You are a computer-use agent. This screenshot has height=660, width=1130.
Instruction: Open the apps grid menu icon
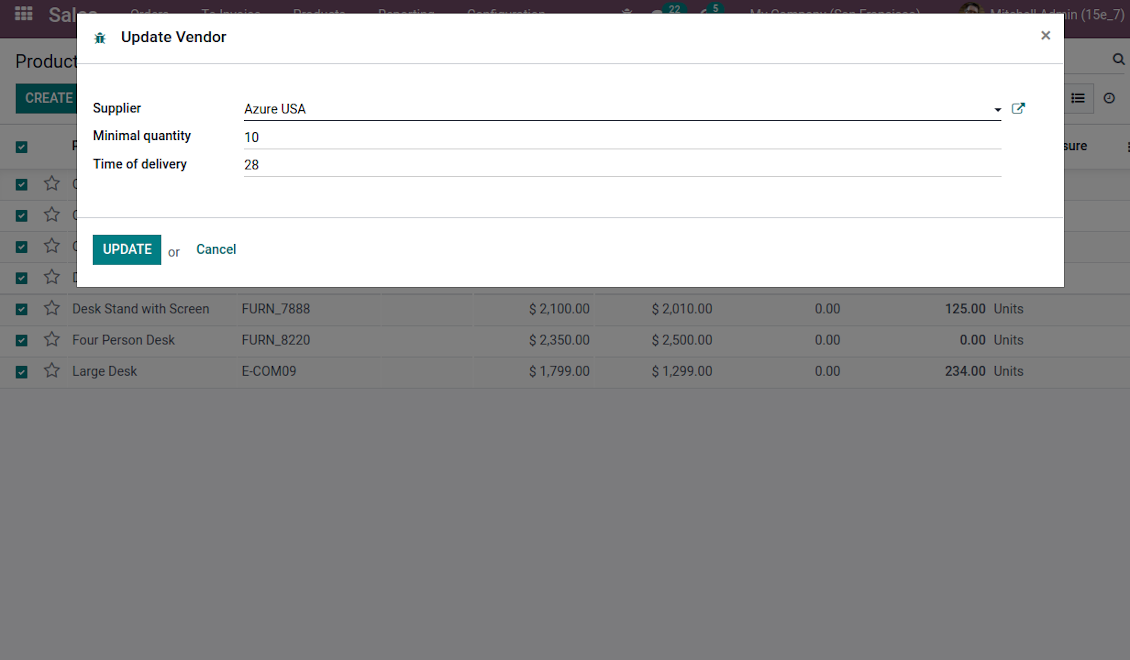tap(24, 13)
